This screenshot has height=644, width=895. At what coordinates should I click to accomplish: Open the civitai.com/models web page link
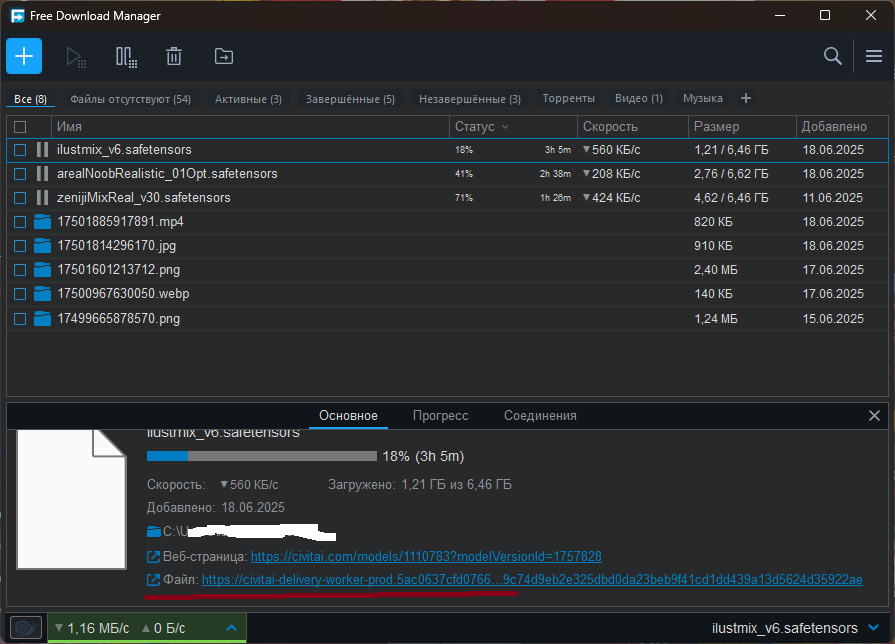[426, 556]
